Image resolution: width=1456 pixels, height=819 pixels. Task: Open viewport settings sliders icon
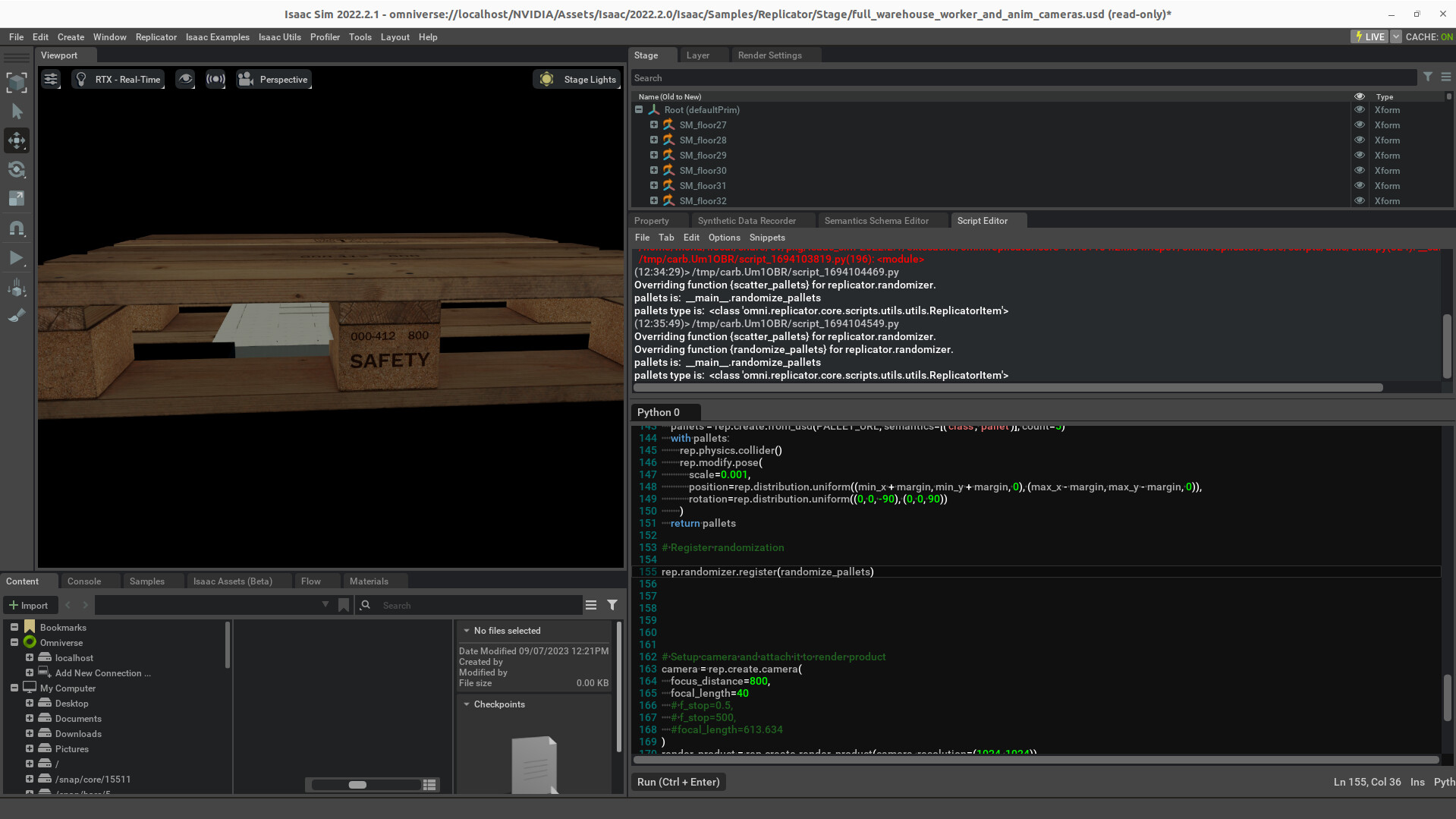tap(51, 79)
